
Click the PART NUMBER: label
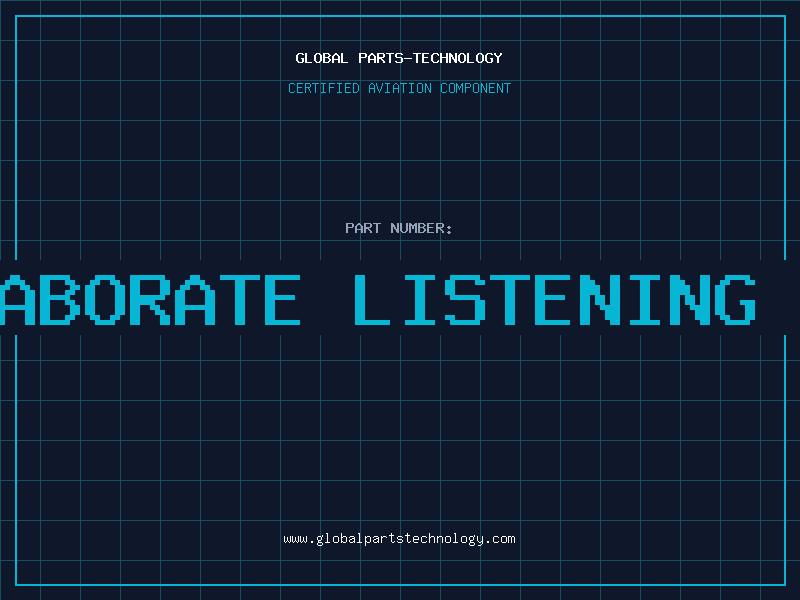point(398,228)
